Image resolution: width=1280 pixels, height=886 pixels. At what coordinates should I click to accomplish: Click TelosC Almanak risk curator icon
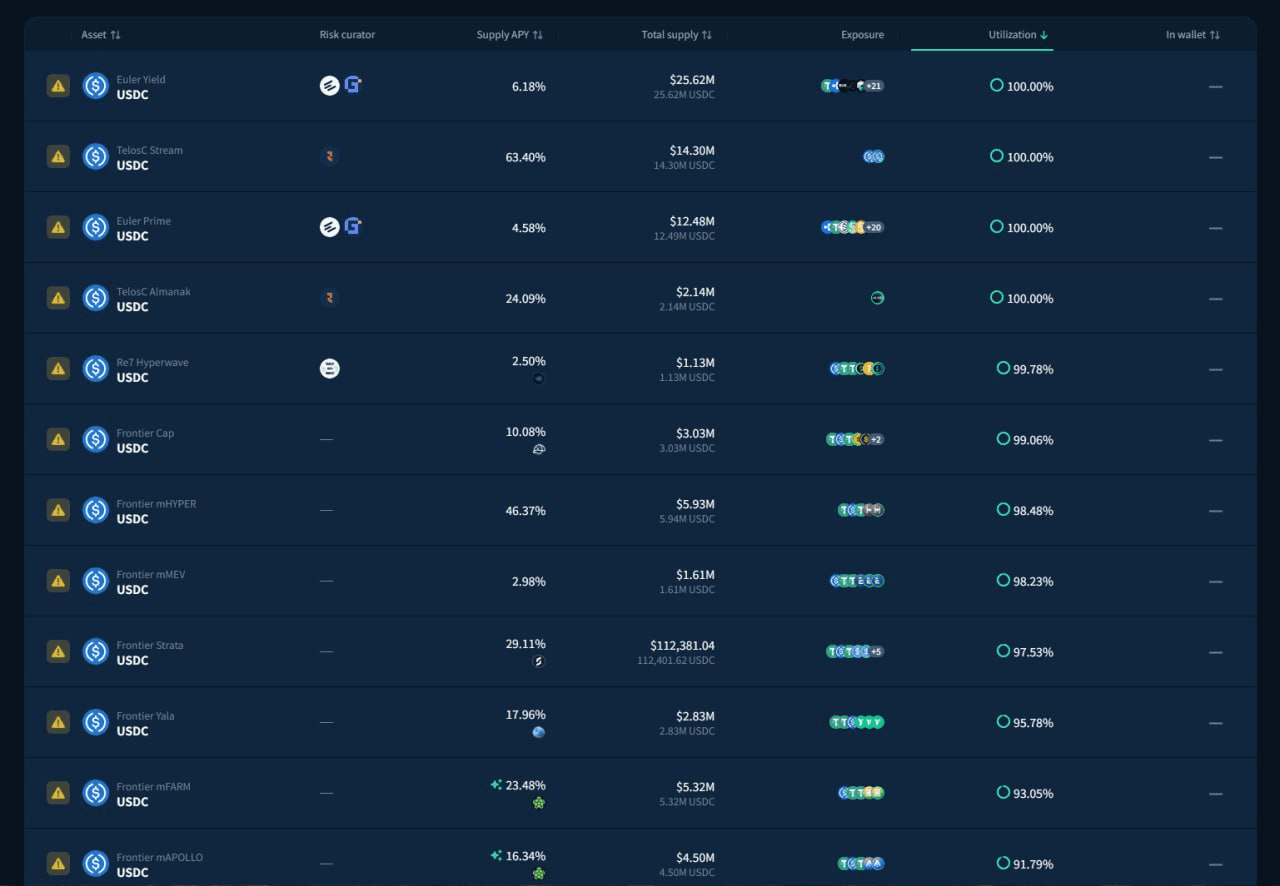point(329,298)
